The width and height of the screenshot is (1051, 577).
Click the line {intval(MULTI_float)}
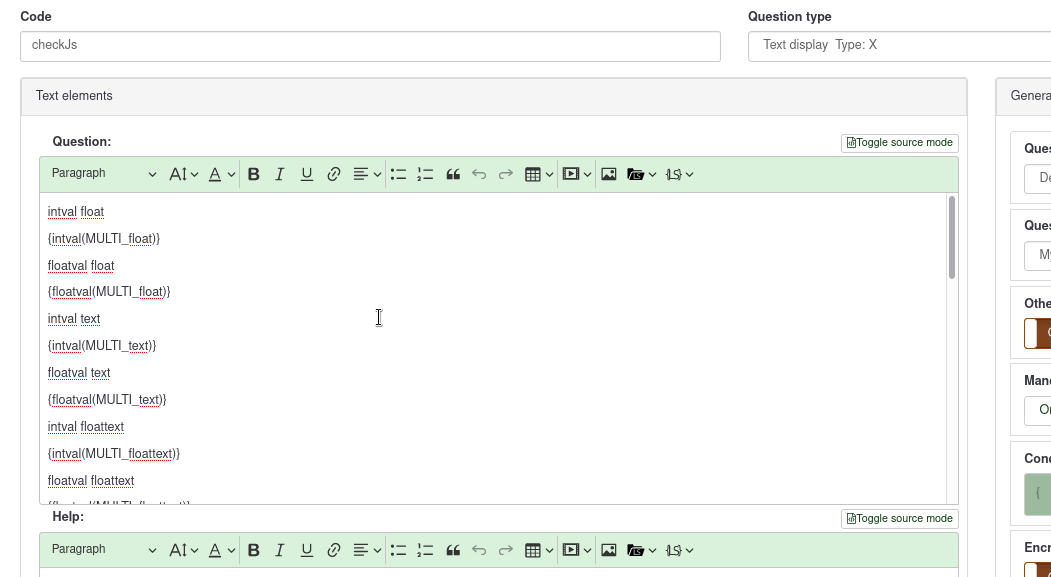coord(104,239)
